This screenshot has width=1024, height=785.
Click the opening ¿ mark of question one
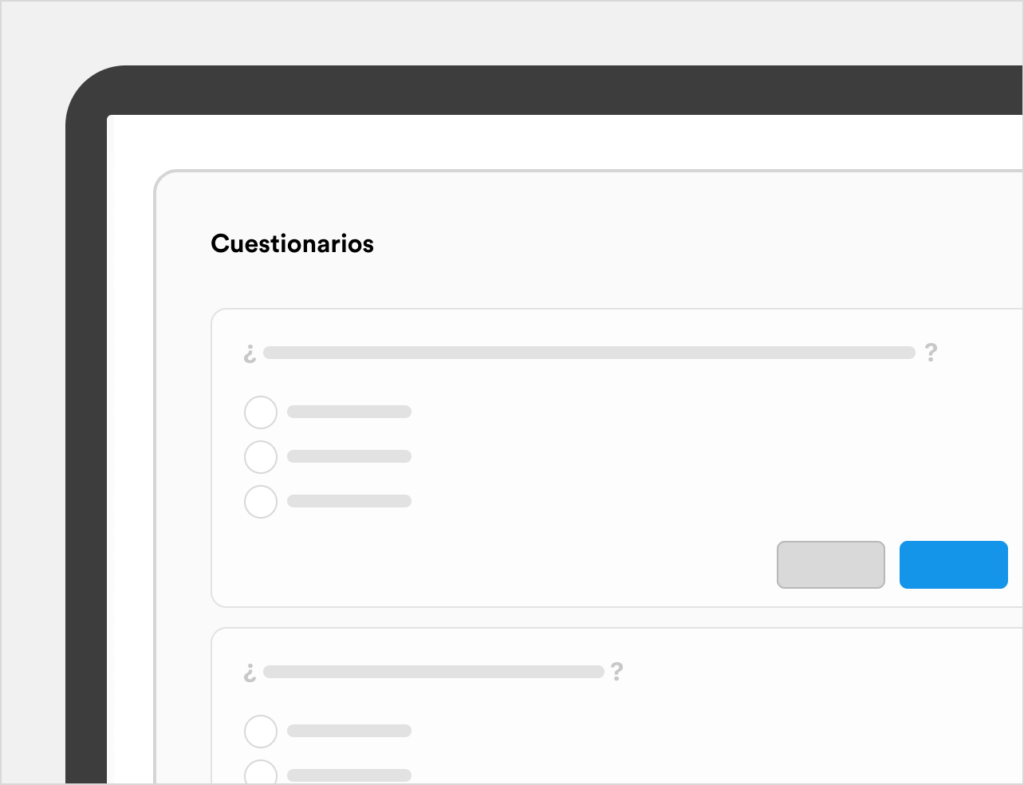[x=250, y=354]
